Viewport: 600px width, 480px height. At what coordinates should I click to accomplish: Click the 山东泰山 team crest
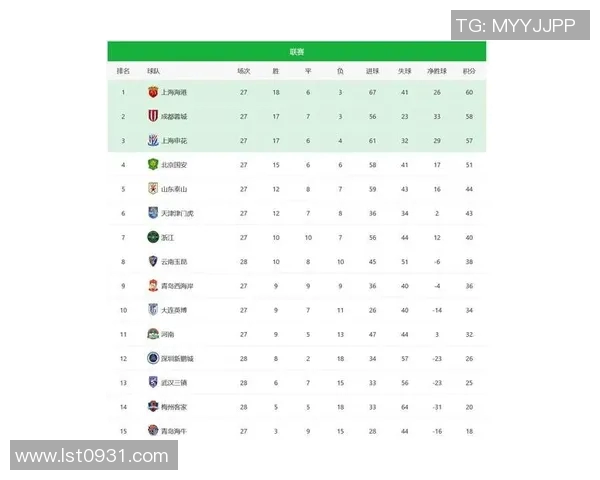pyautogui.click(x=152, y=189)
